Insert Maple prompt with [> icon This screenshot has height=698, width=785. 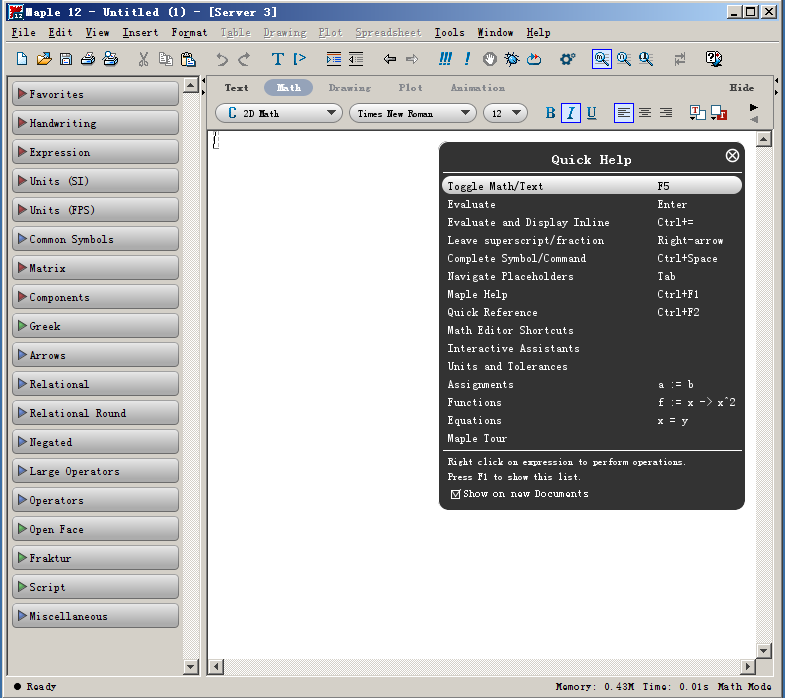pyautogui.click(x=299, y=59)
